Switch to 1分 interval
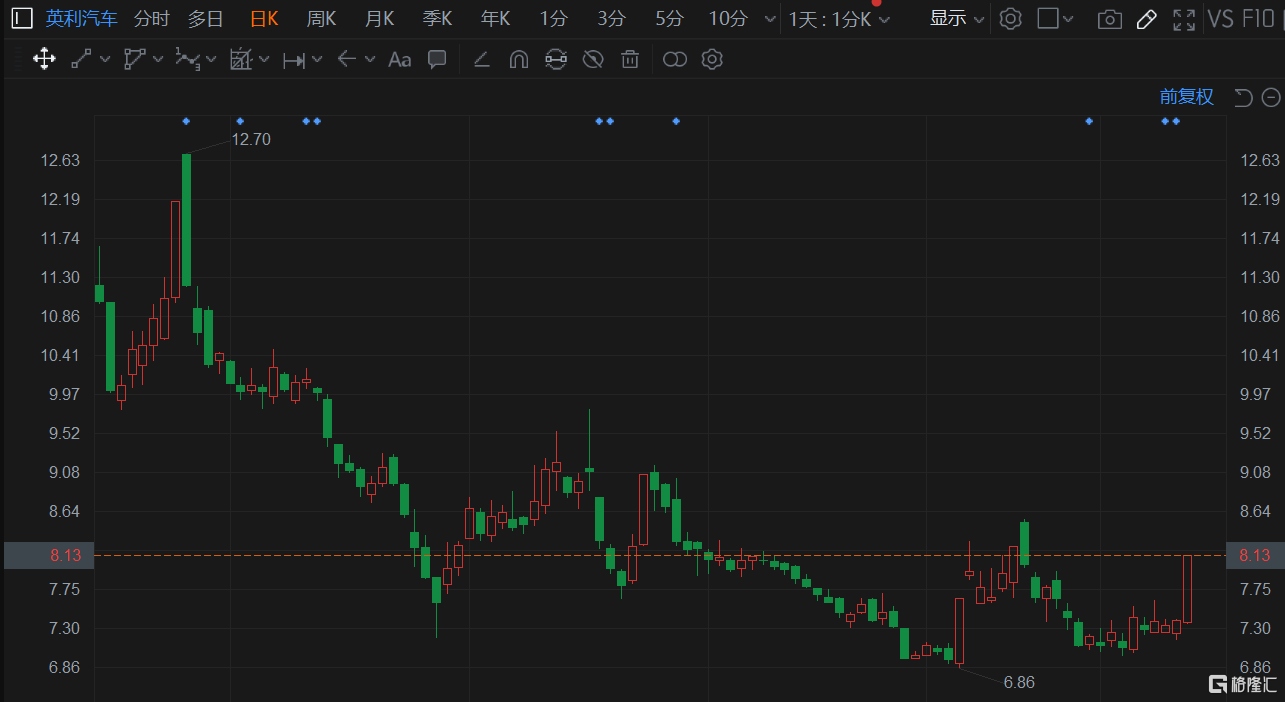1285x702 pixels. coord(553,18)
